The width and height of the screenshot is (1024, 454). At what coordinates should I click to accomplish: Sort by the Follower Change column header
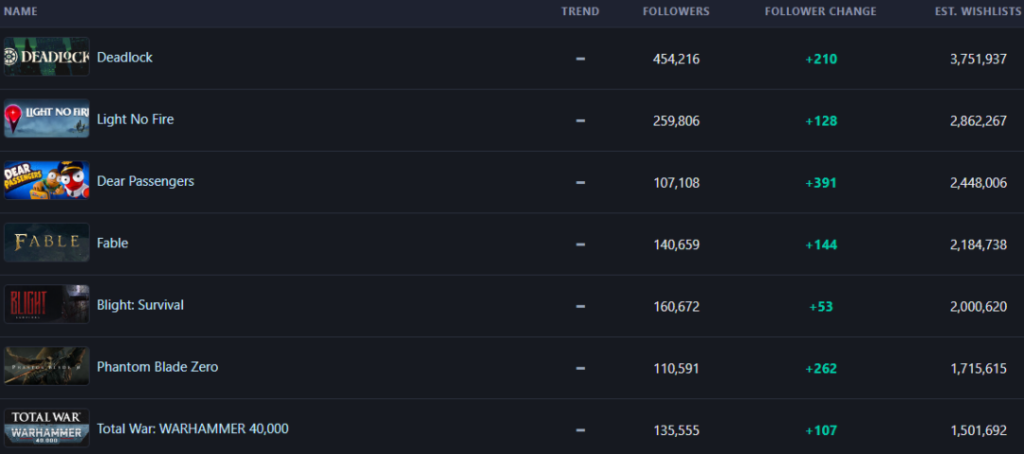point(821,12)
